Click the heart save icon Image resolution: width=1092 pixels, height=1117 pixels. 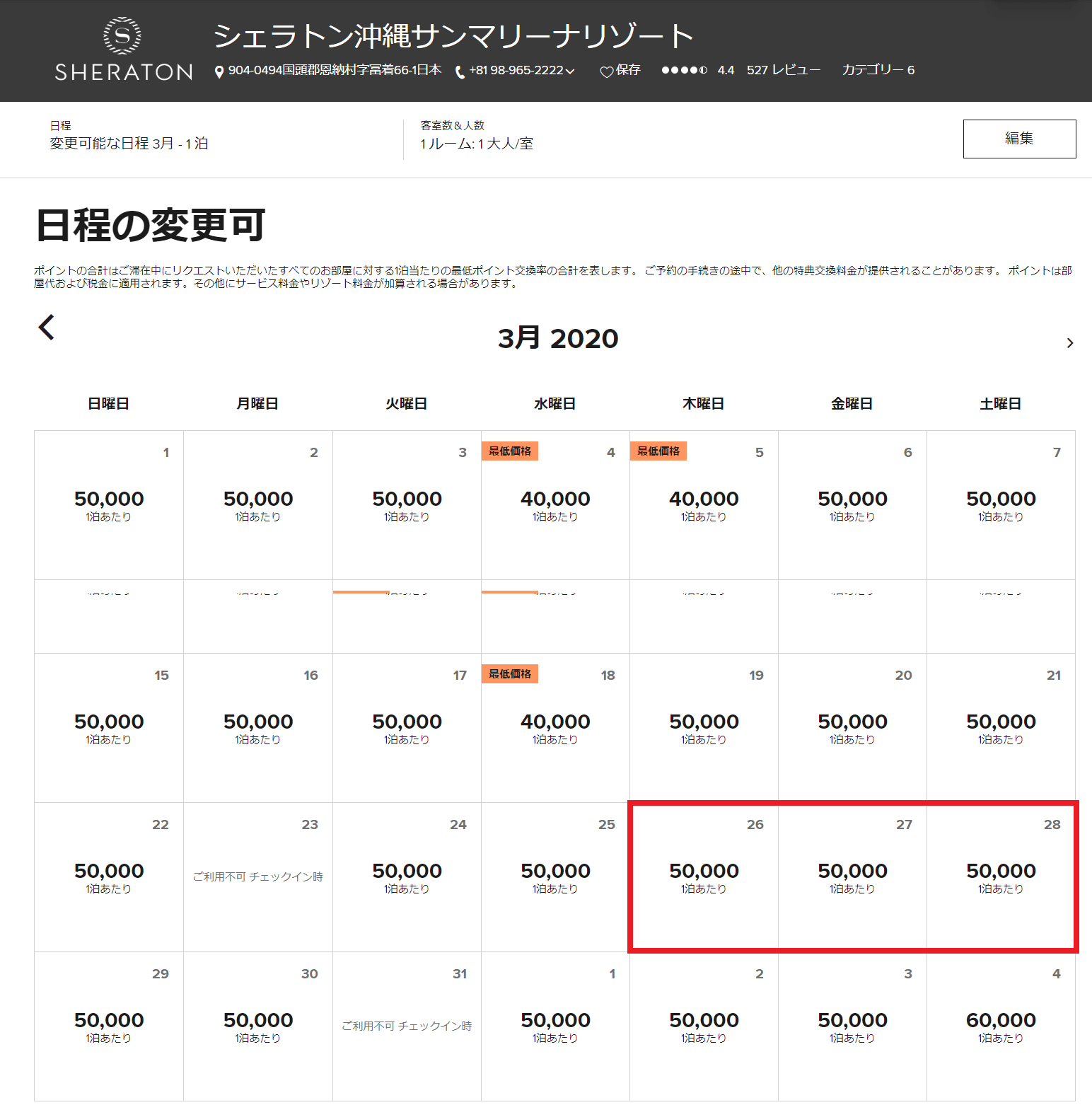606,71
